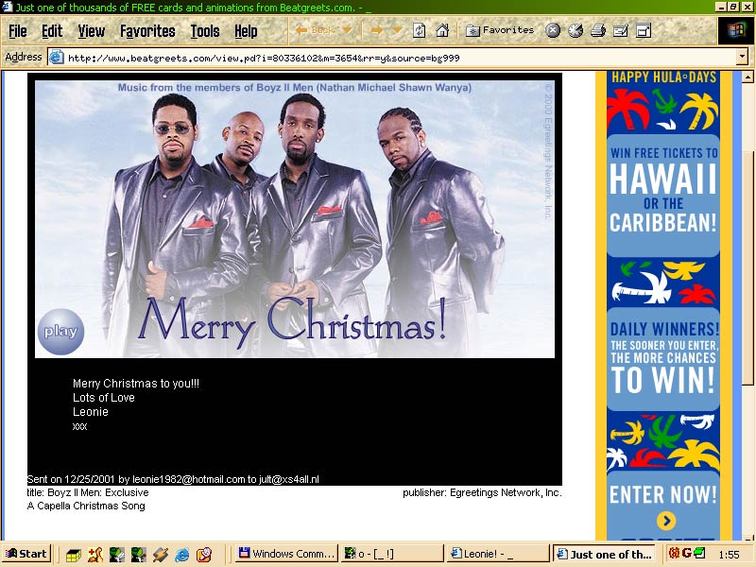Image resolution: width=756 pixels, height=567 pixels.
Task: Click the page icon in the Address bar
Action: (56, 57)
